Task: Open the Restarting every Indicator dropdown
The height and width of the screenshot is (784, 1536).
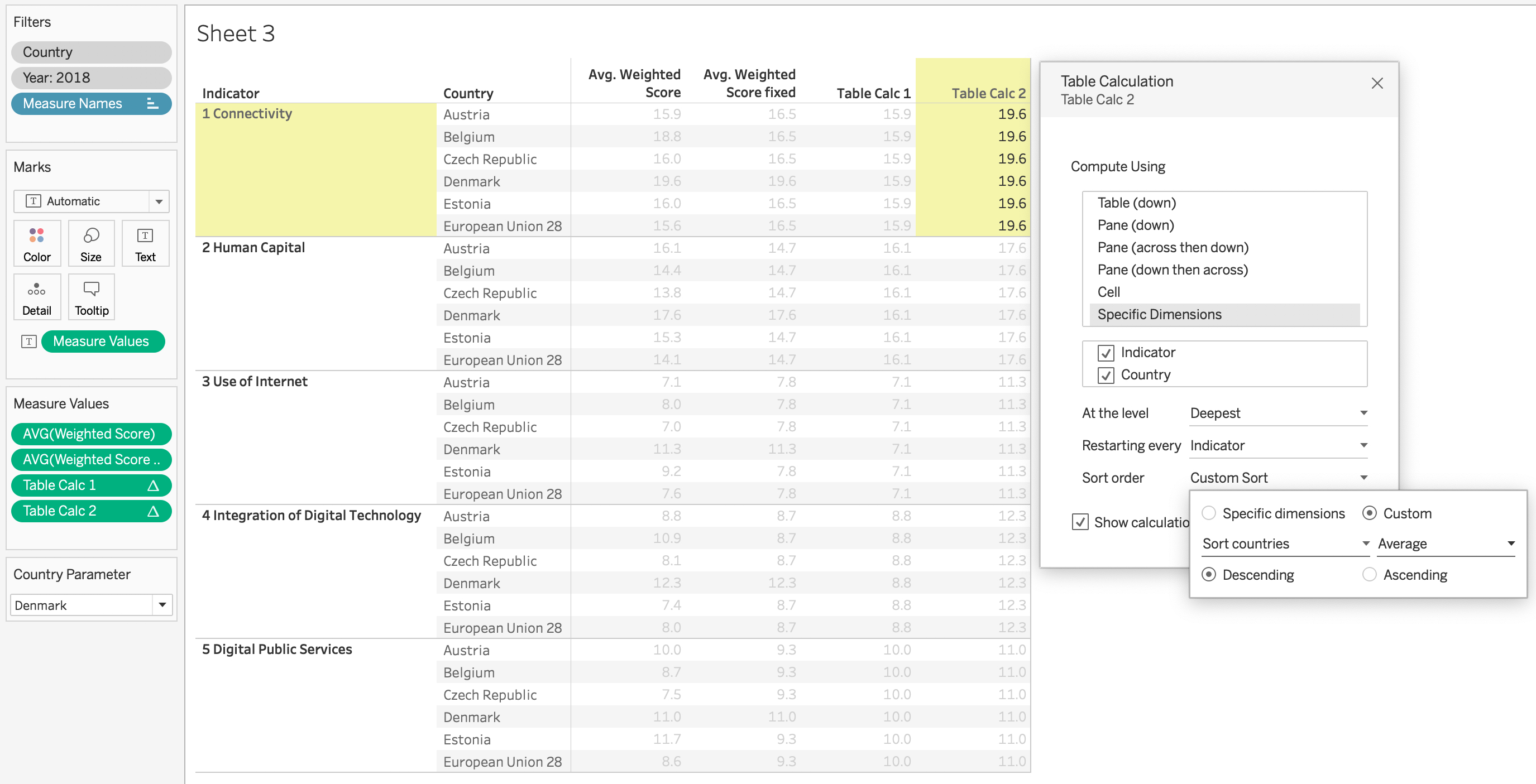Action: click(1278, 446)
